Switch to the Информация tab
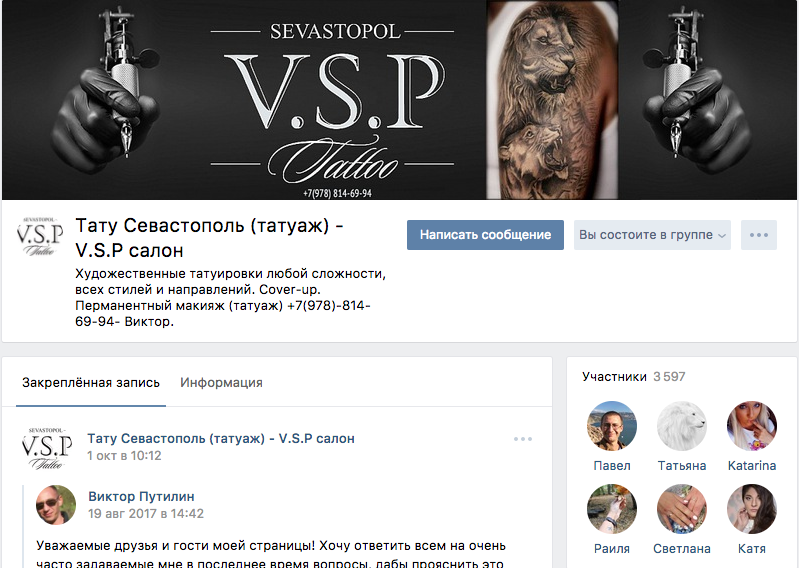The width and height of the screenshot is (799, 568). click(x=221, y=383)
